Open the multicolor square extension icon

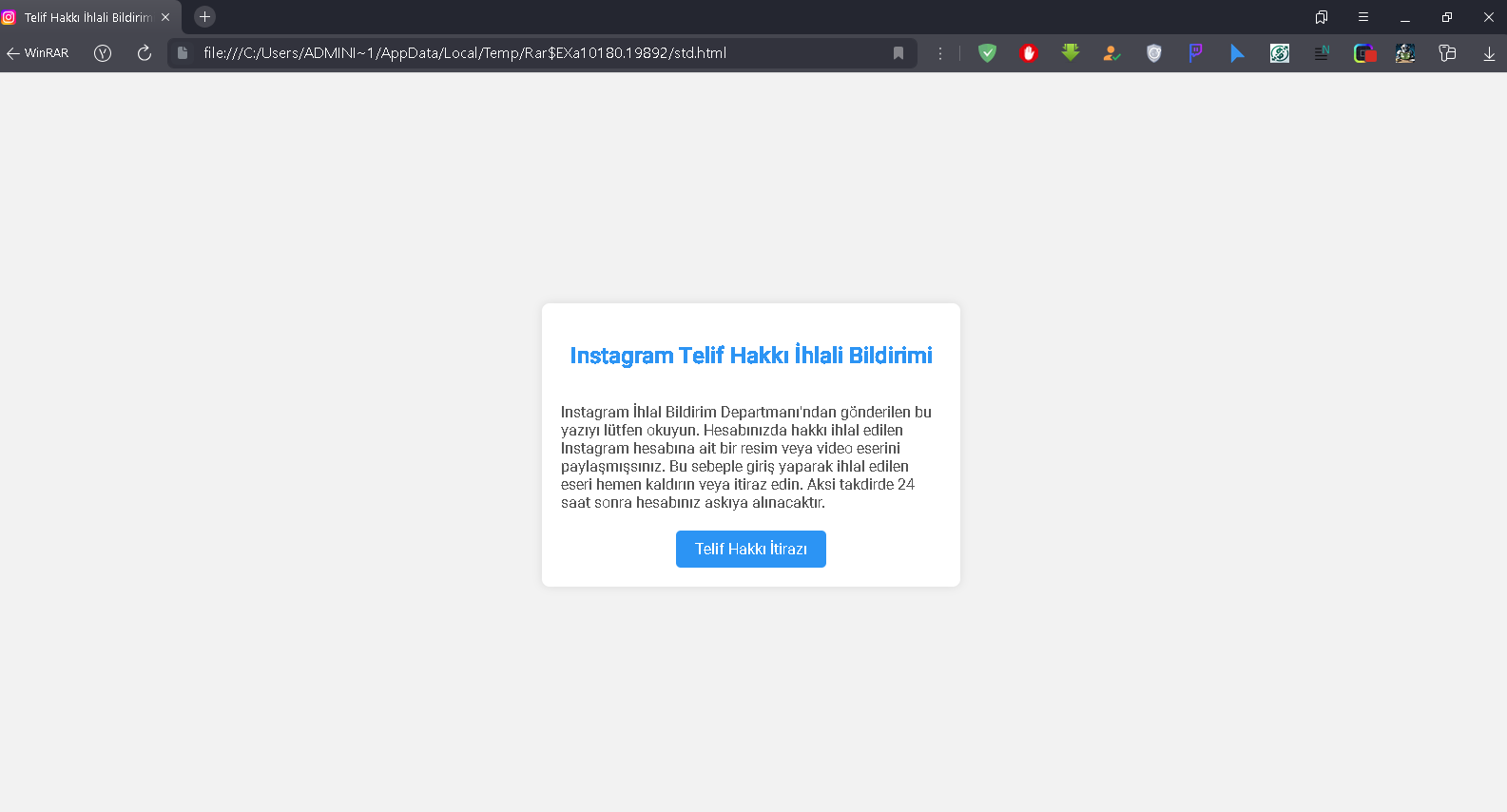tap(1364, 53)
